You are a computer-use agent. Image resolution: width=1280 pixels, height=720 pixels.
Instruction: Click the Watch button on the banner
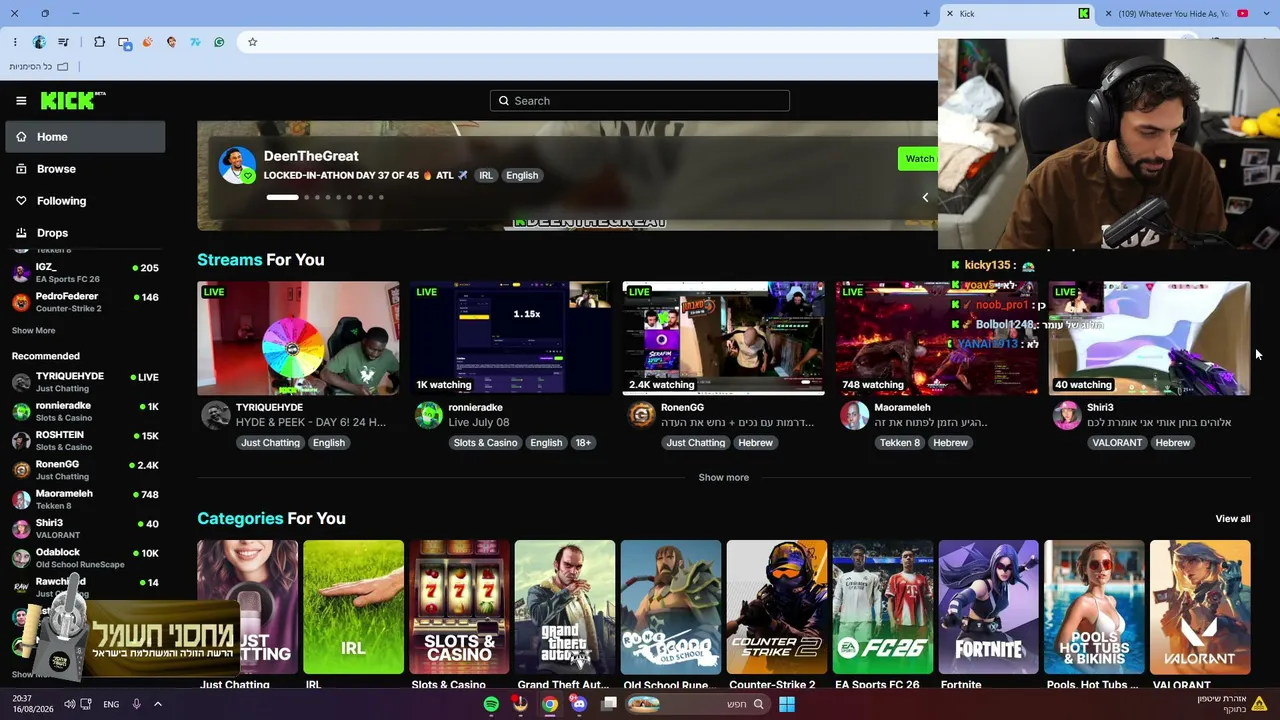919,159
